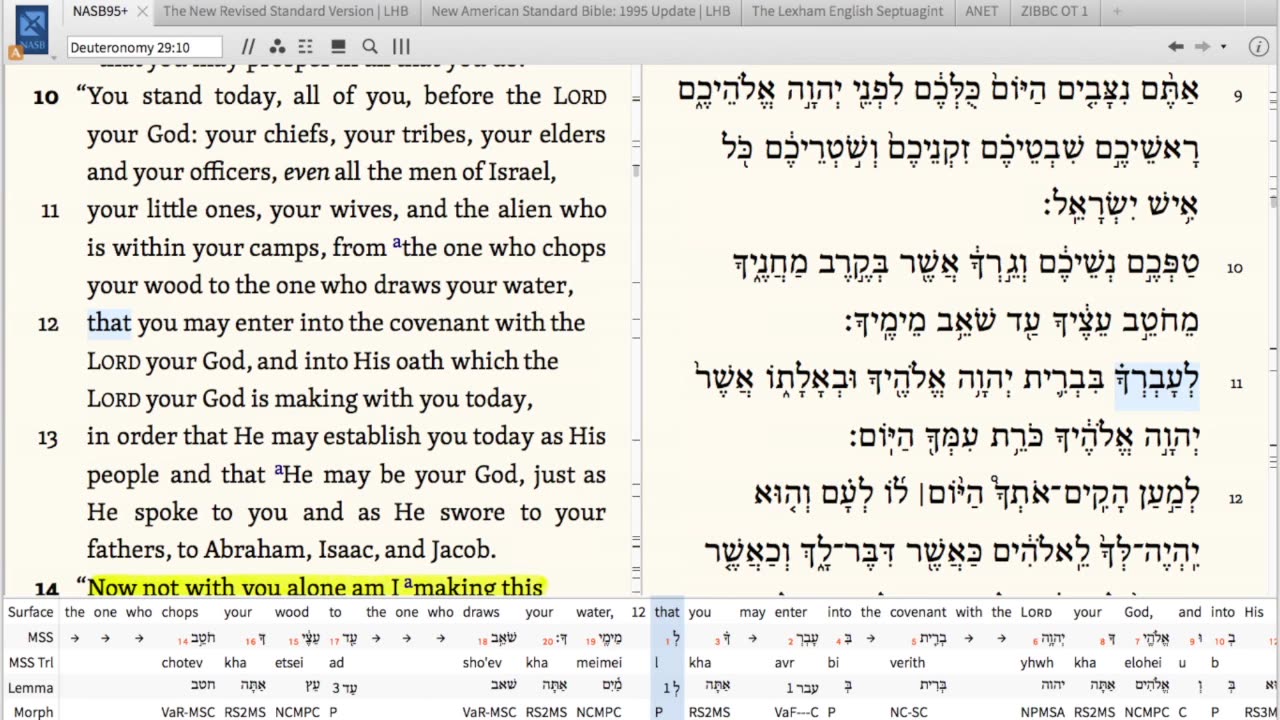Open the visual filters three-dots icon
Screen dimensions: 1280x720
pyautogui.click(x=277, y=47)
